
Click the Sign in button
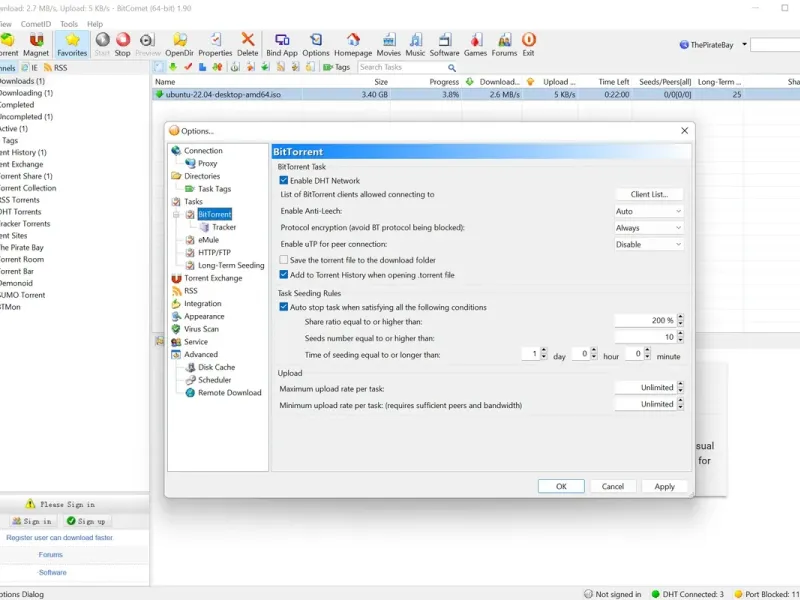33,521
